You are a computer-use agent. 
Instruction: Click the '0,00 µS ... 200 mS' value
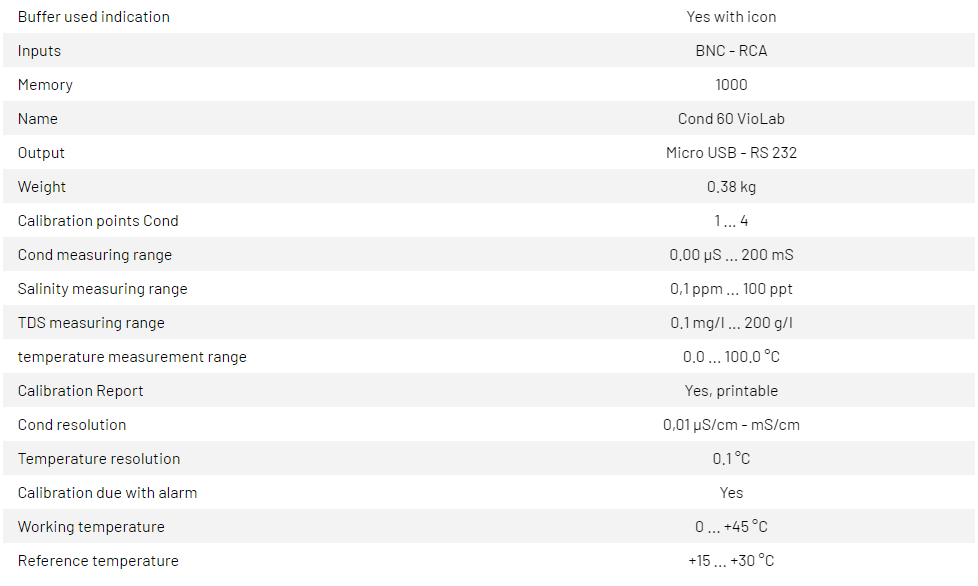click(731, 255)
